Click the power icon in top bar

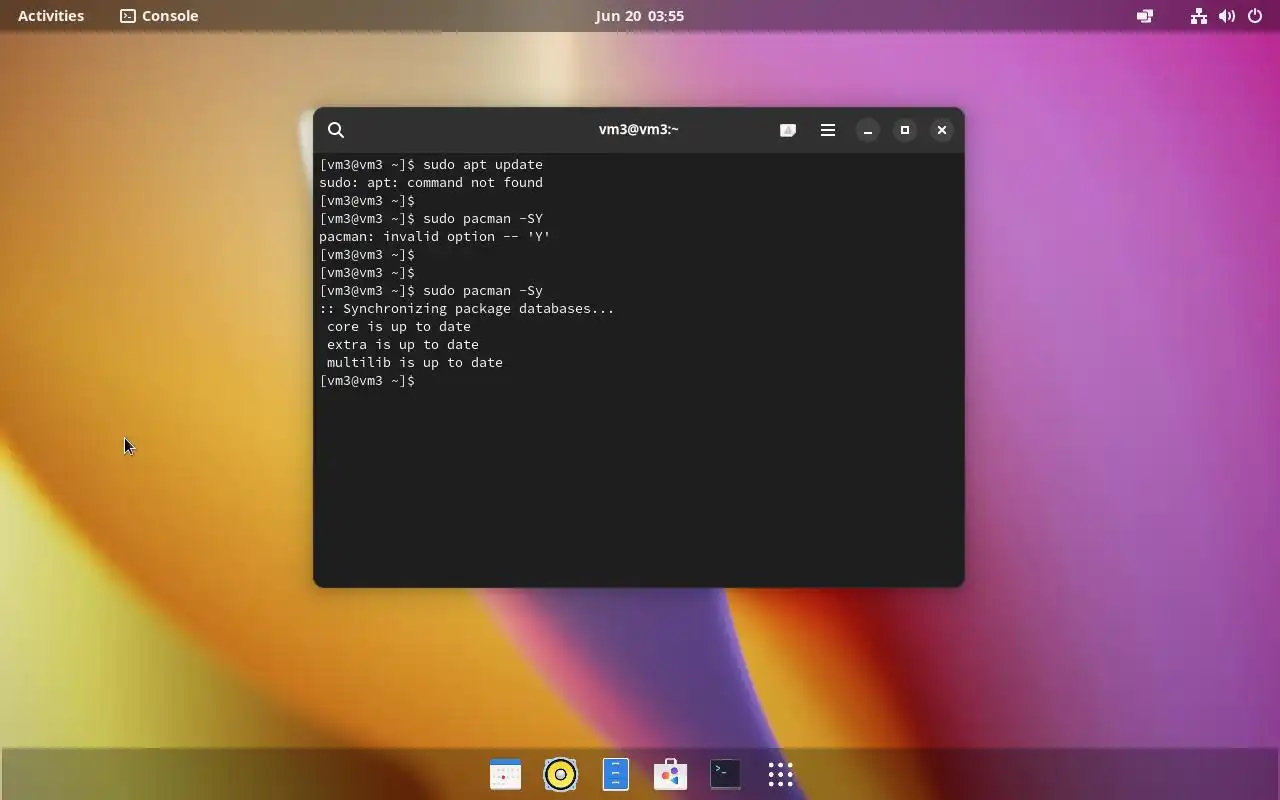[1255, 16]
